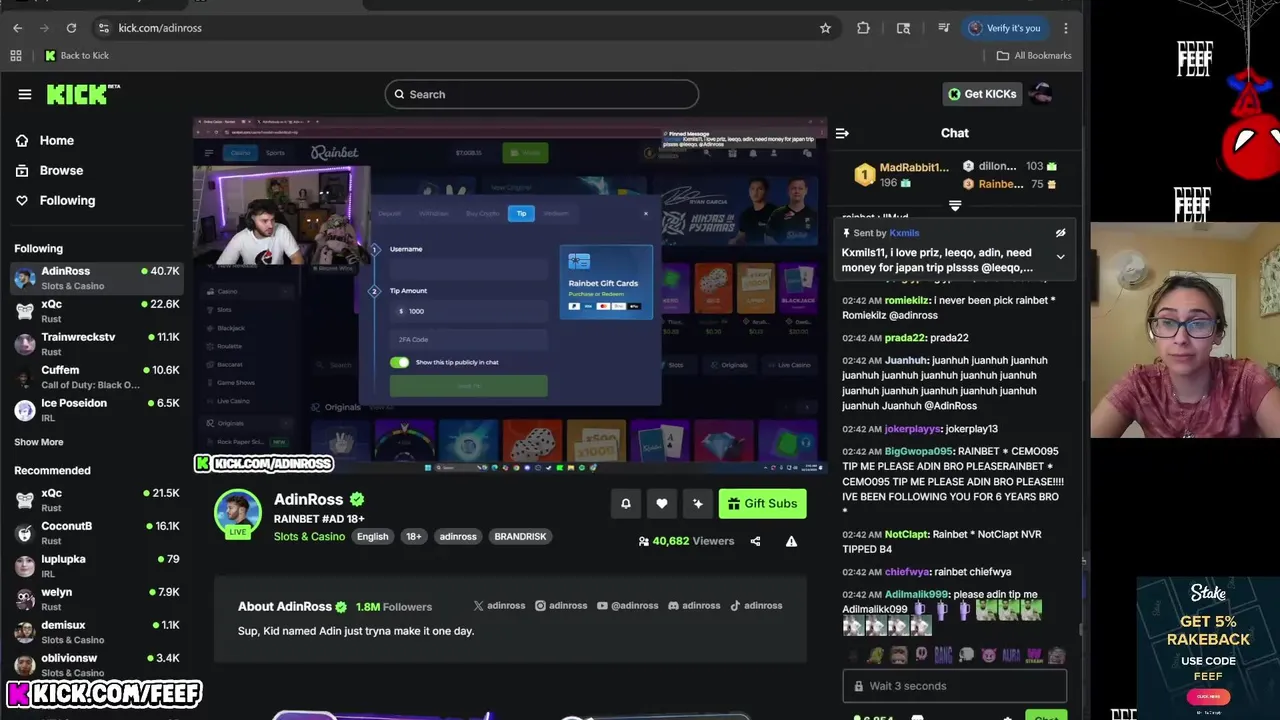Screen dimensions: 1280x720
Task: Click the chat message input box
Action: point(955,686)
